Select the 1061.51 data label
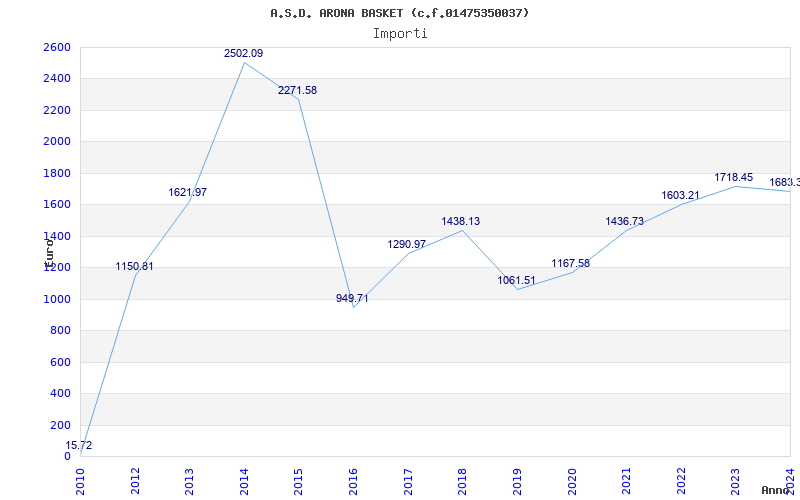Viewport: 800px width, 500px height. tap(516, 281)
